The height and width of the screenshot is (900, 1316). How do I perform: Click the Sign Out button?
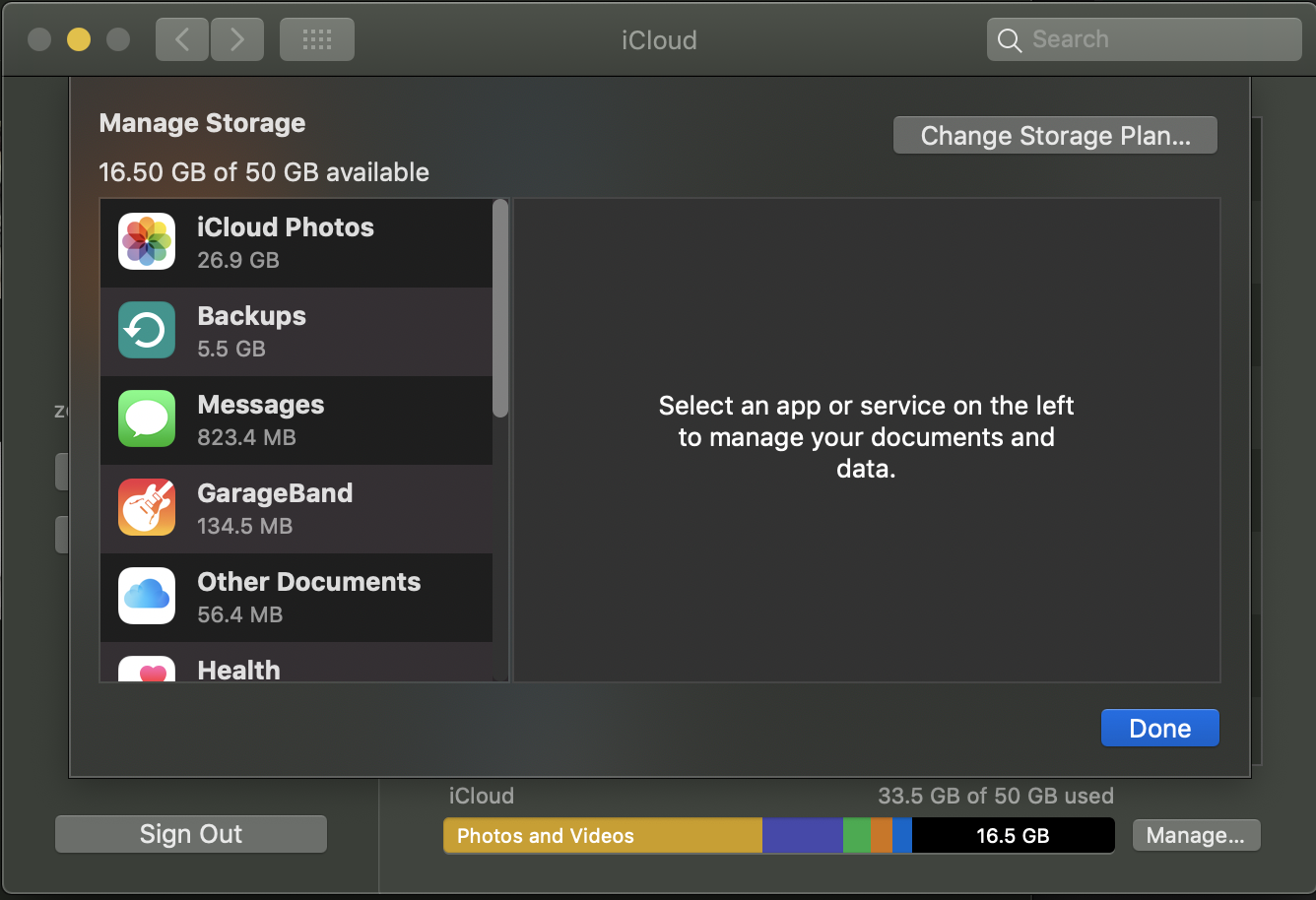[x=191, y=834]
